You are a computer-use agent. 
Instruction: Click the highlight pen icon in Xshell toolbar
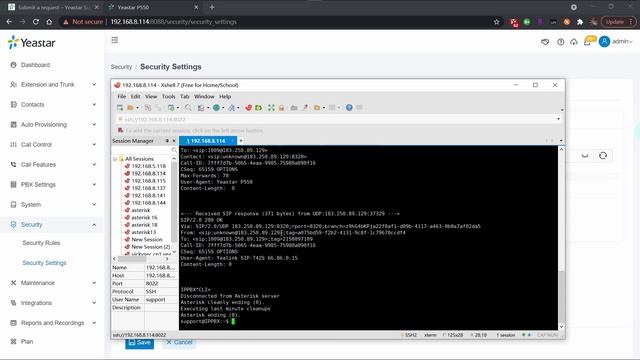[x=305, y=108]
